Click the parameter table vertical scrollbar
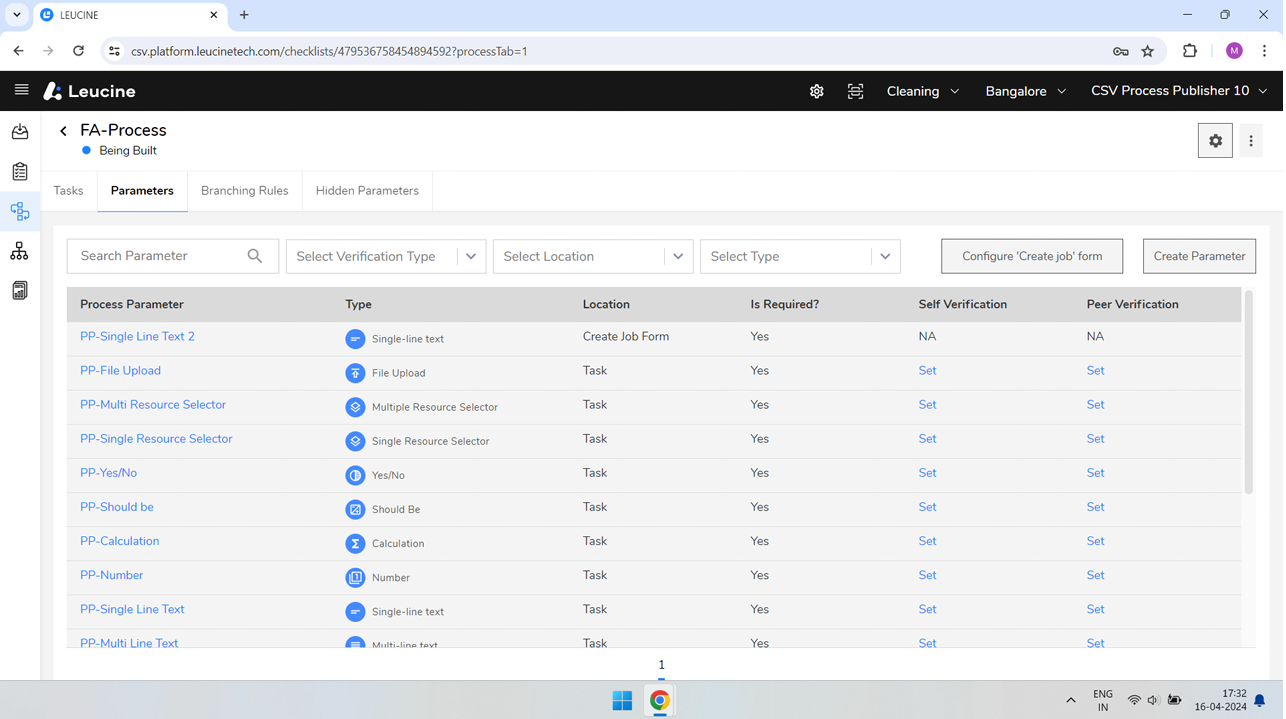Viewport: 1286px width, 719px height. pos(1248,392)
